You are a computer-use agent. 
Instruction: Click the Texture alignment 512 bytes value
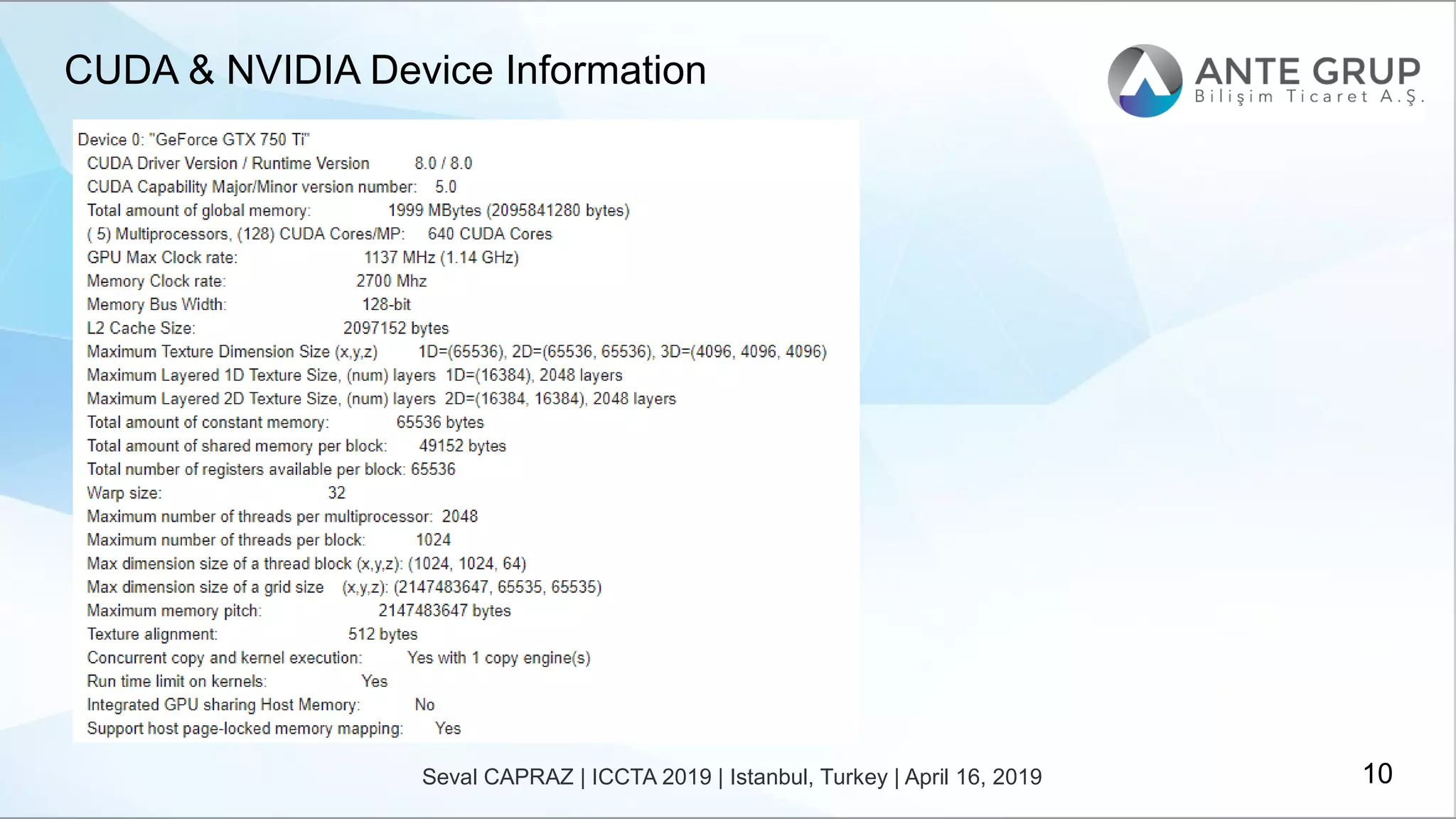coord(382,634)
